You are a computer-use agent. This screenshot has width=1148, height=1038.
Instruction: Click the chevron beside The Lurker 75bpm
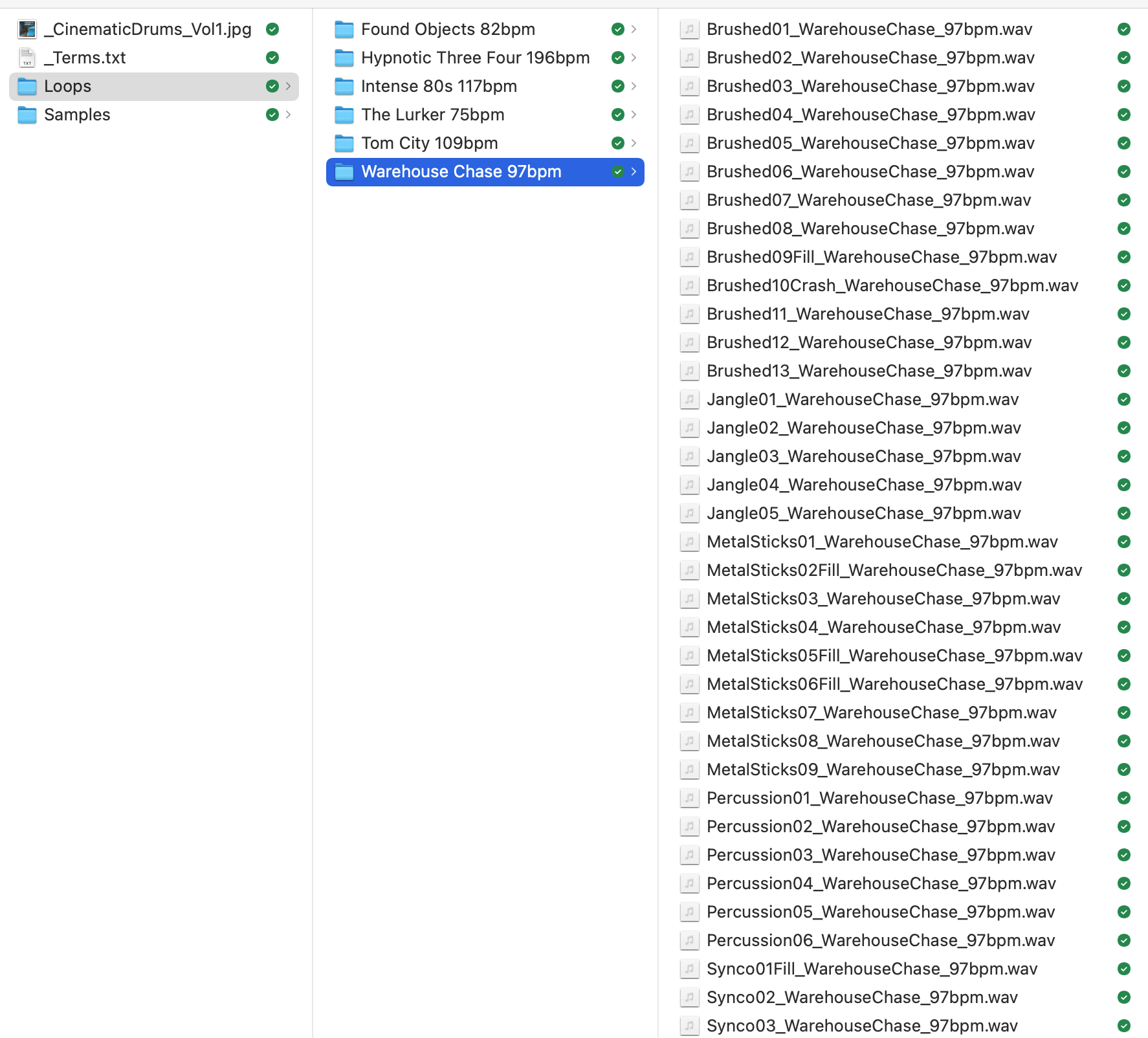634,115
